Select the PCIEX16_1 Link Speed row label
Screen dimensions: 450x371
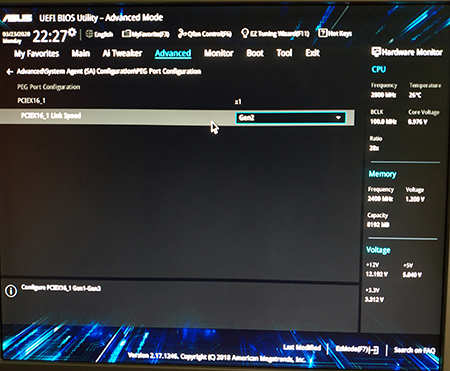coord(51,116)
